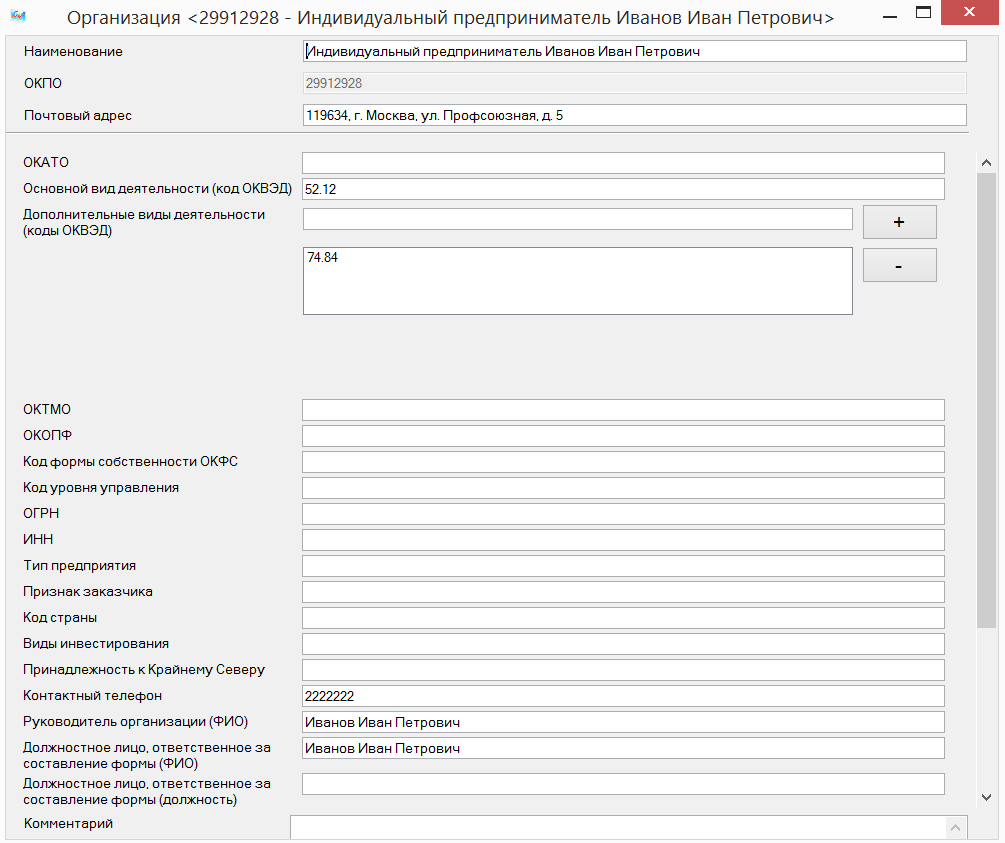Click the vertical scrollbar thumb of the form
Image resolution: width=1005 pixels, height=843 pixels.
[987, 400]
